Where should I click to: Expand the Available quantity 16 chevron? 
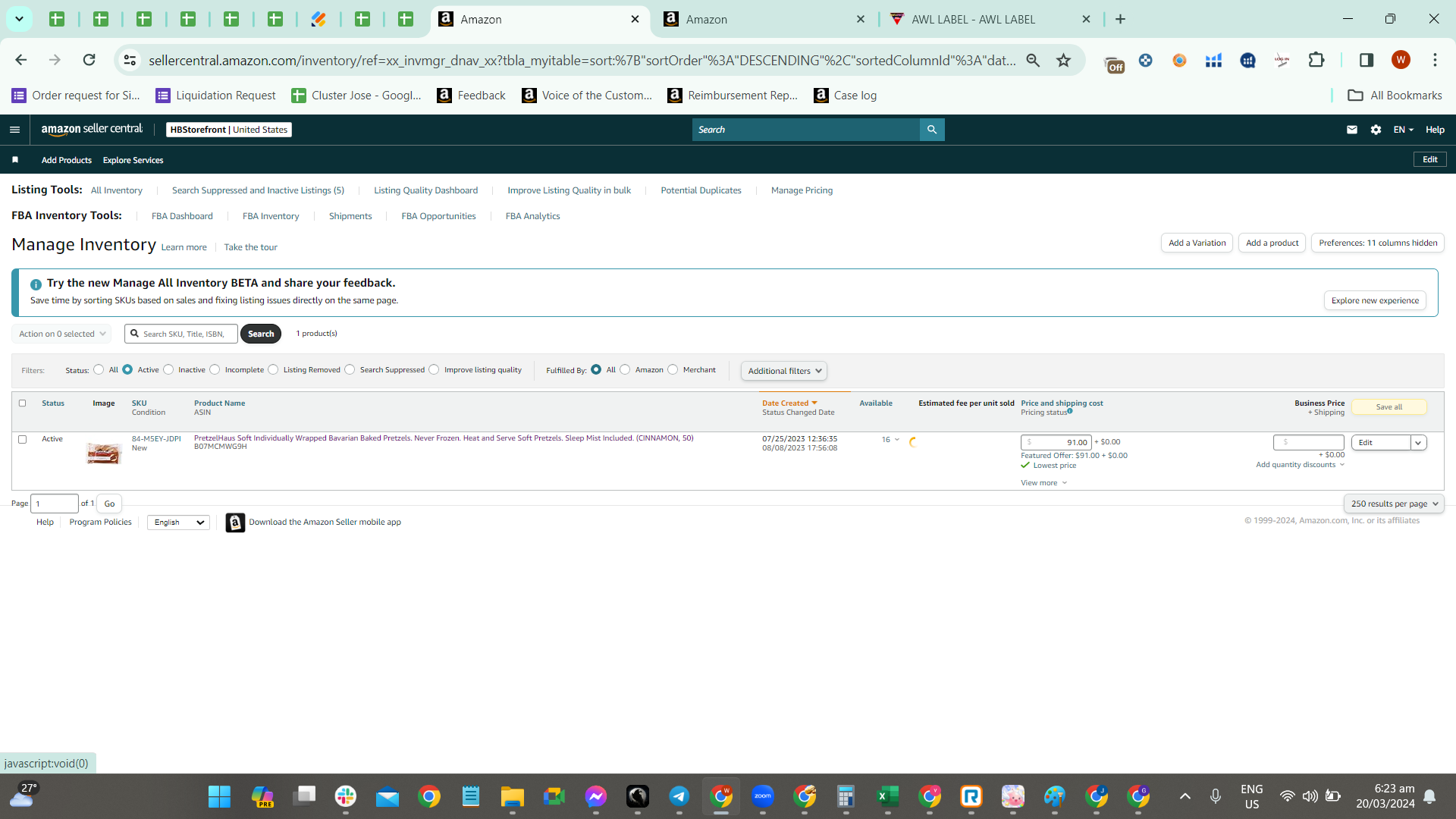897,440
